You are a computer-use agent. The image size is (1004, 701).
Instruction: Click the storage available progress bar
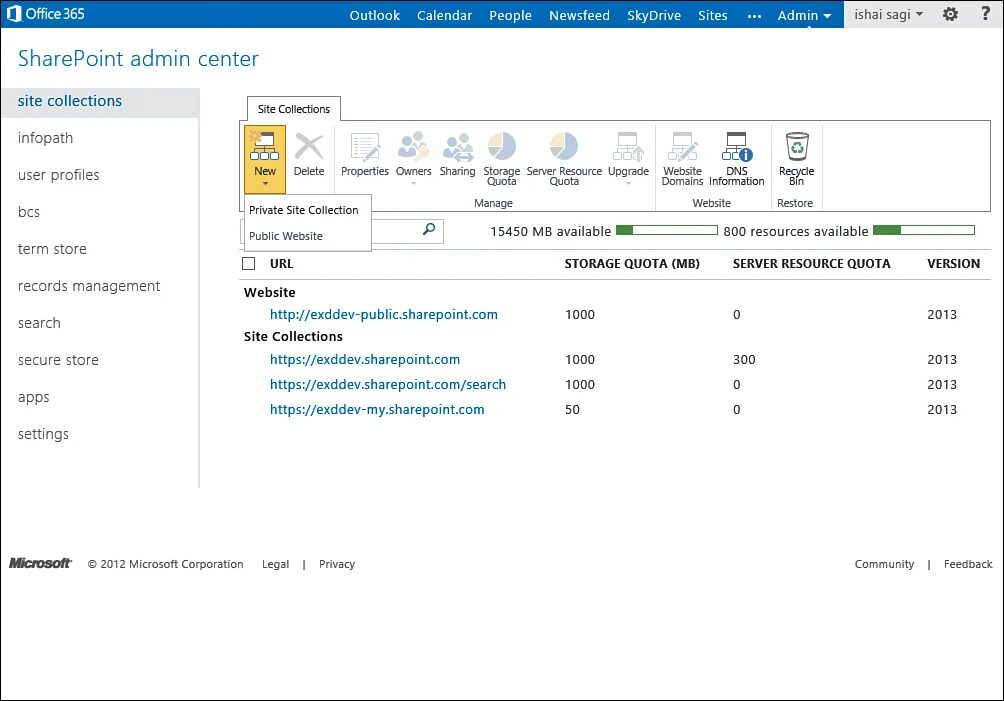[x=667, y=230]
